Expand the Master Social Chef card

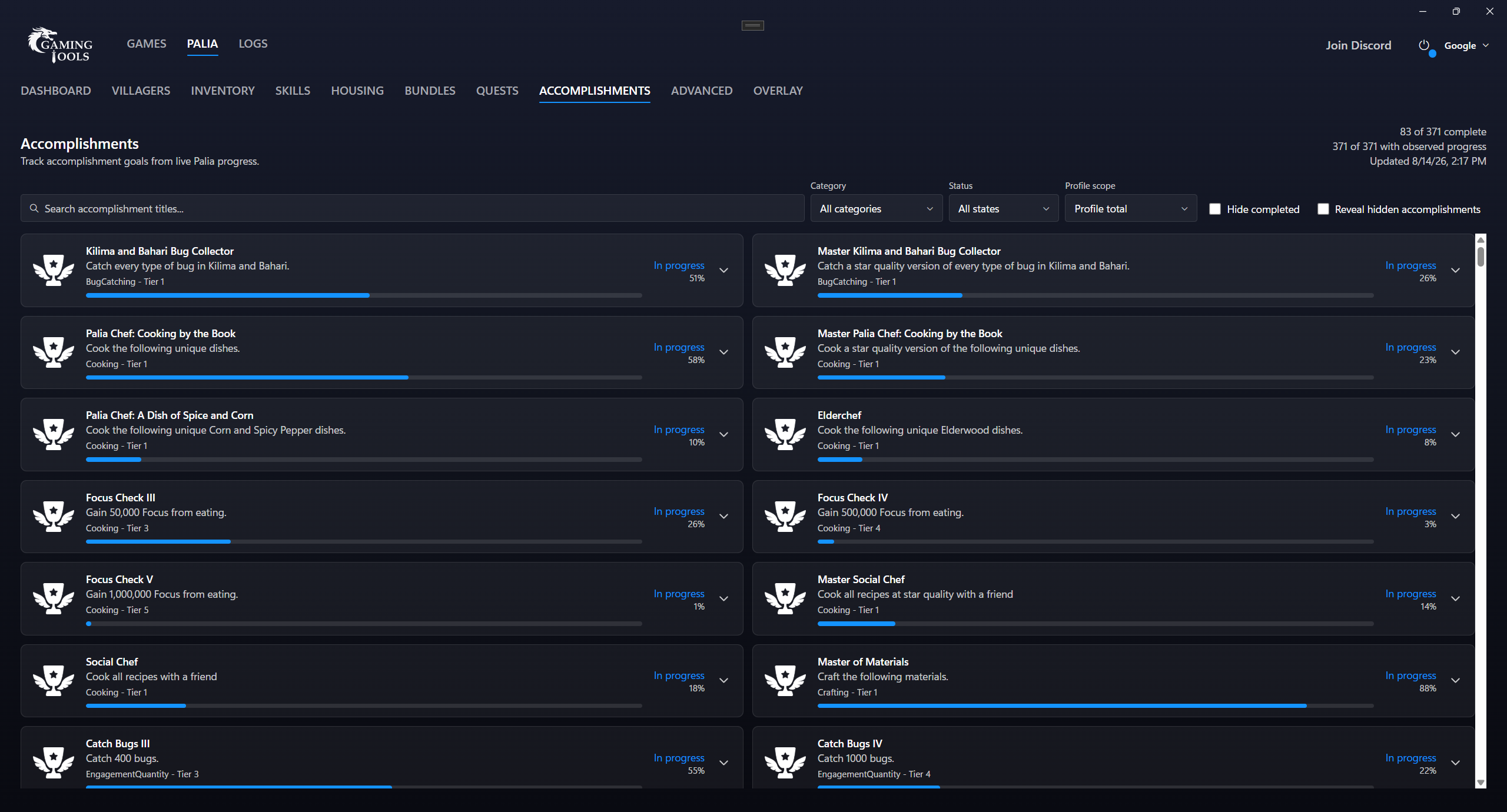click(x=1456, y=598)
